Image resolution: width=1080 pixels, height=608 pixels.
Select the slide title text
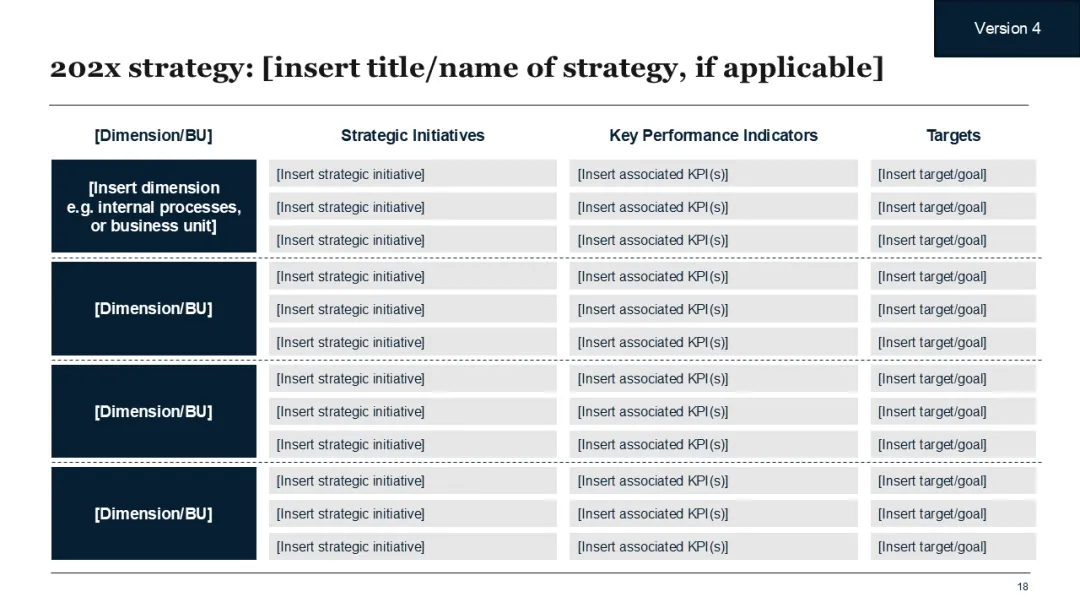pyautogui.click(x=466, y=67)
